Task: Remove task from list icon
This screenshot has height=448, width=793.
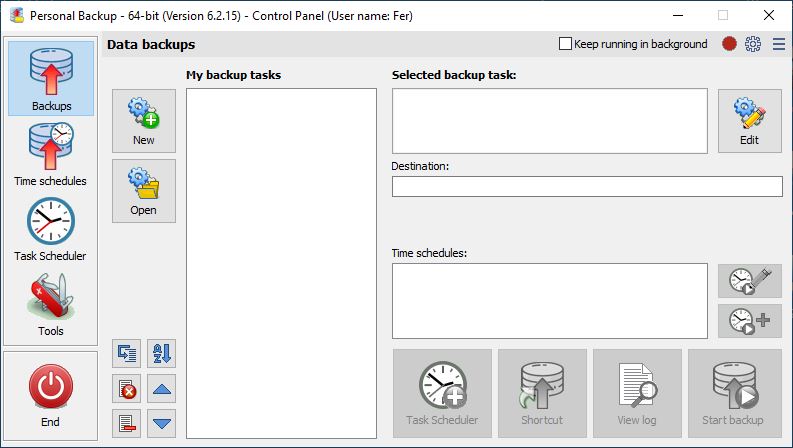Action: coord(126,424)
